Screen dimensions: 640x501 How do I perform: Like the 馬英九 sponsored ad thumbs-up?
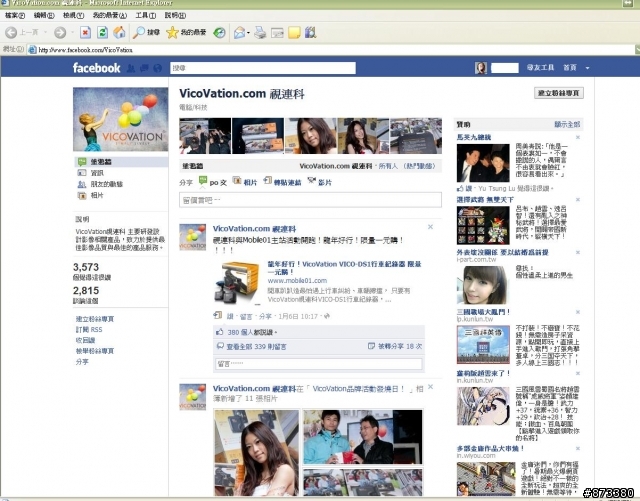460,189
